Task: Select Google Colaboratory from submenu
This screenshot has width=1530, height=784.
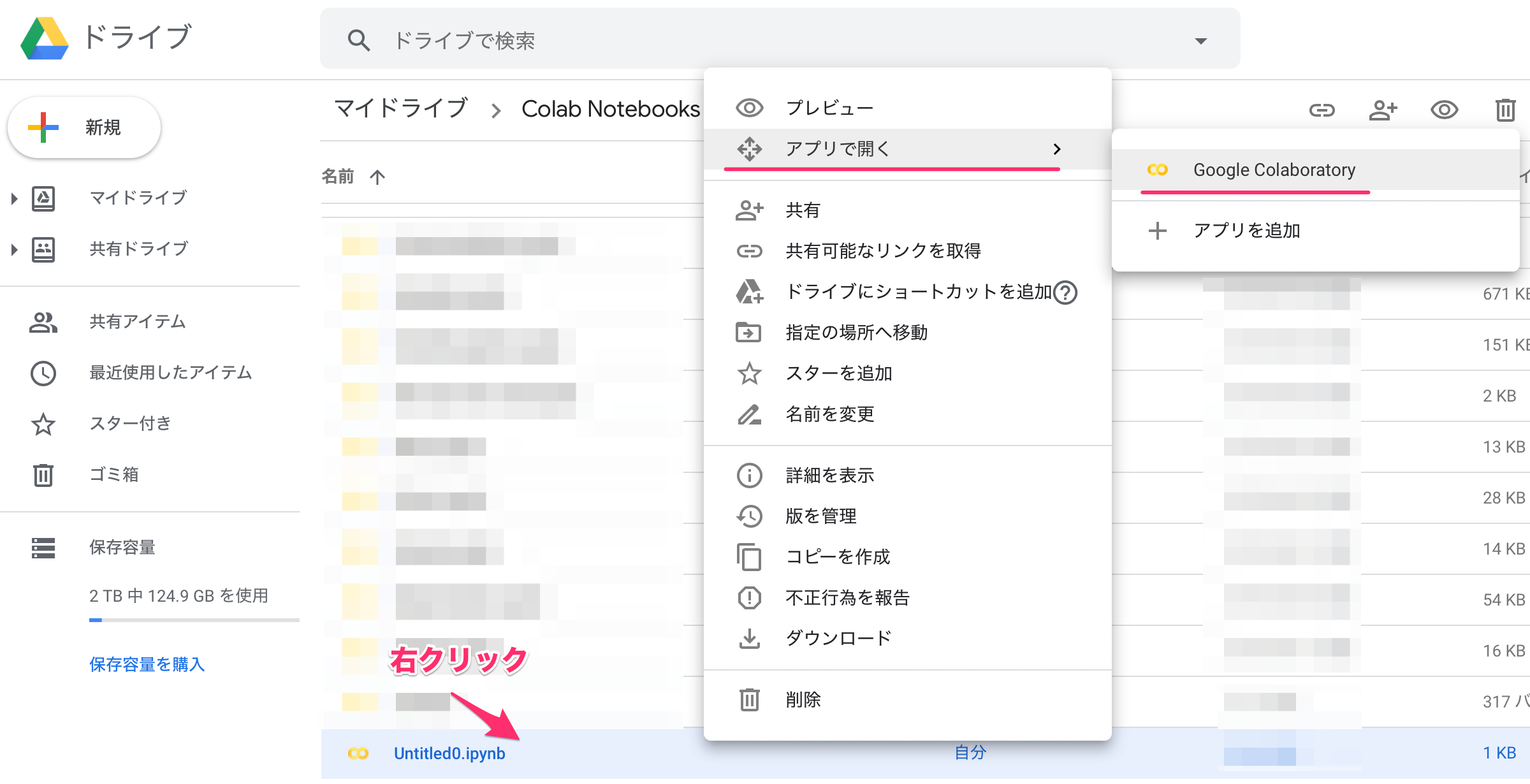Action: tap(1274, 170)
